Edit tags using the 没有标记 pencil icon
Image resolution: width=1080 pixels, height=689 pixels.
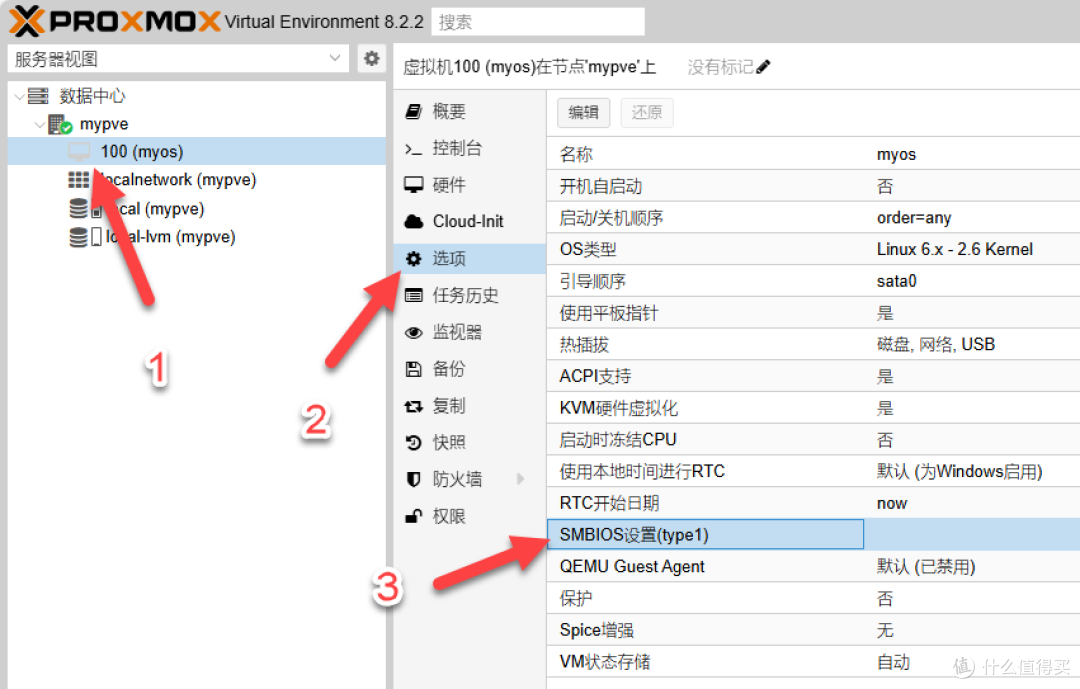tap(762, 66)
